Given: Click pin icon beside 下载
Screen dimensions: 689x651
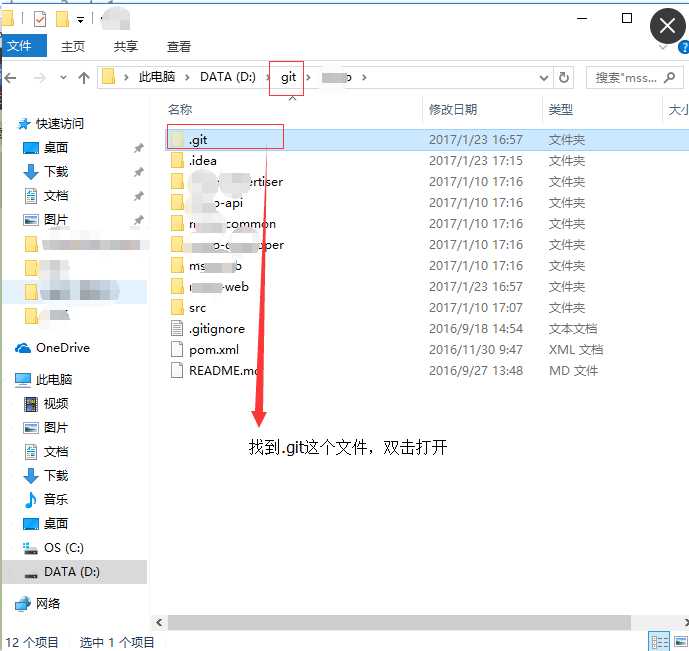Looking at the screenshot, I should pos(139,172).
